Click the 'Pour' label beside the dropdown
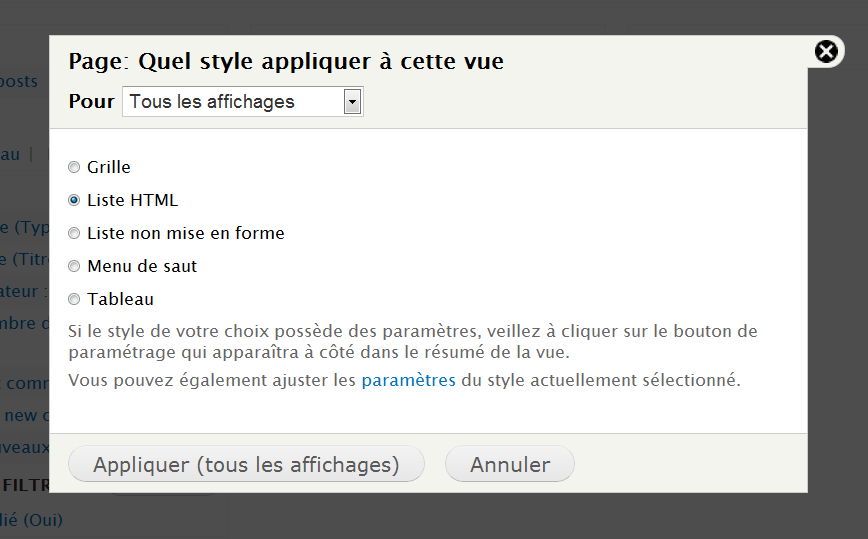The height and width of the screenshot is (539, 868). click(91, 102)
